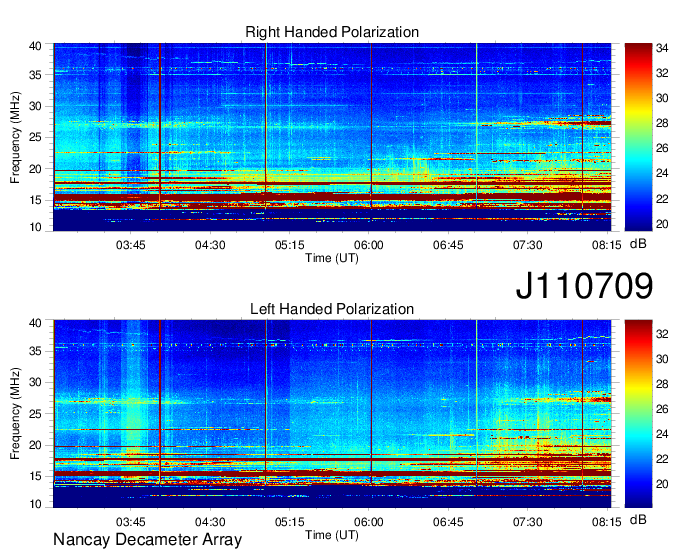Image resolution: width=680 pixels, height=552 pixels.
Task: Click the "04:30" time tick under the Left Handed plot
Action: [210, 522]
